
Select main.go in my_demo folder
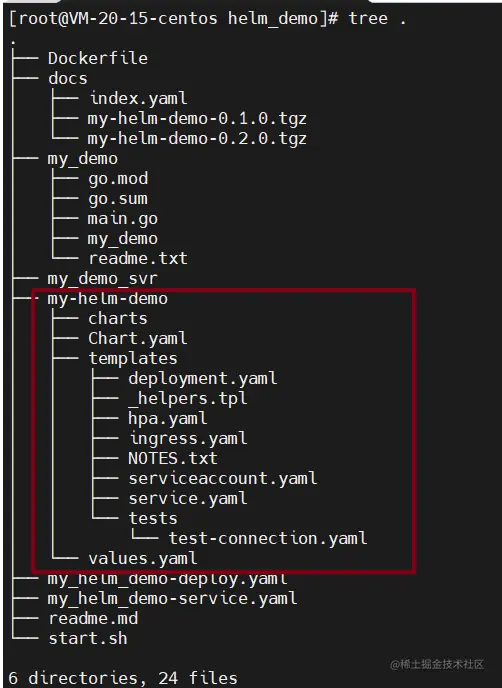pyautogui.click(x=122, y=219)
